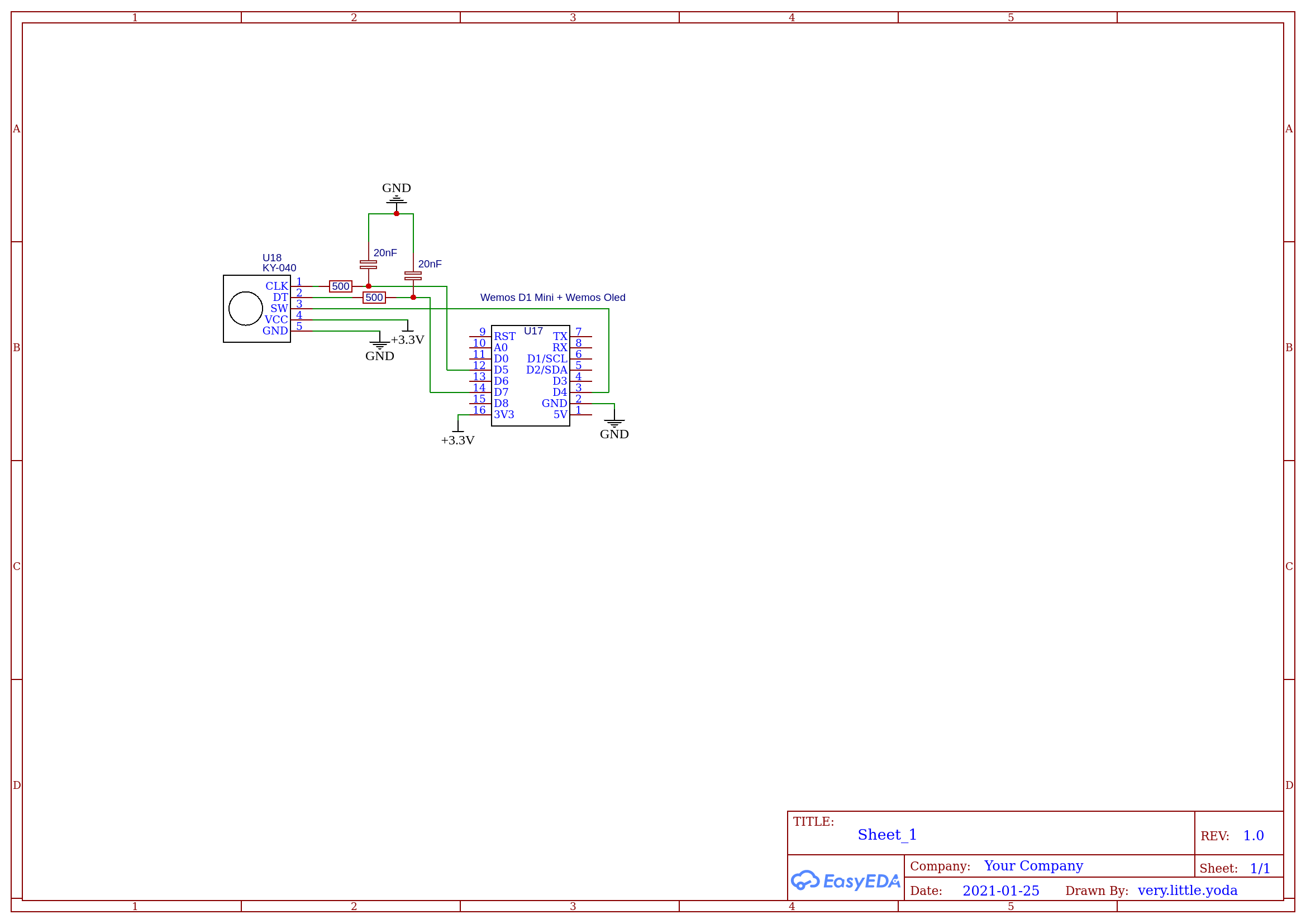Select the ground symbol above the capacitors
This screenshot has width=1306, height=924.
pyautogui.click(x=396, y=199)
